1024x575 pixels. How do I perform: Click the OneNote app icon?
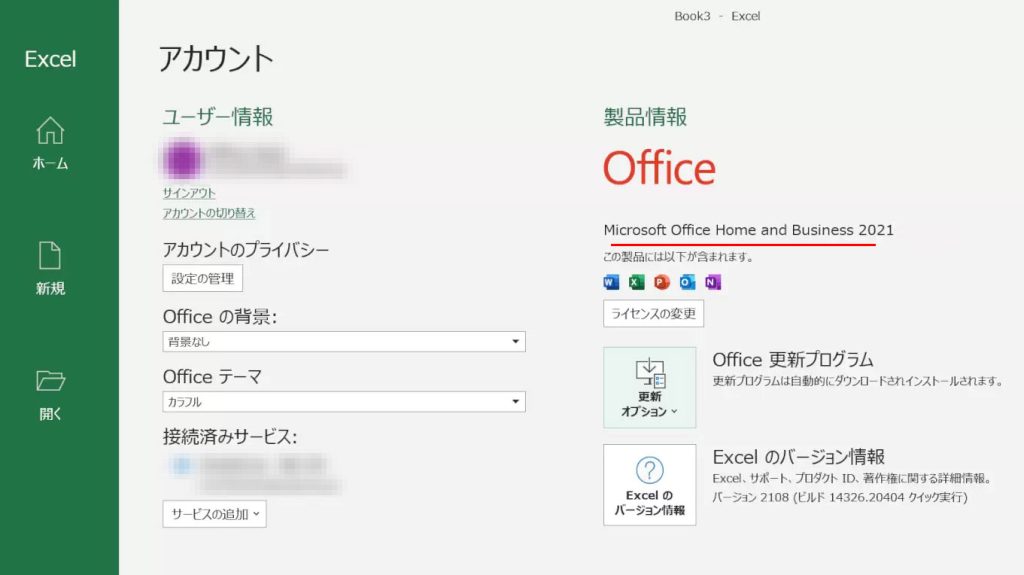coord(712,283)
